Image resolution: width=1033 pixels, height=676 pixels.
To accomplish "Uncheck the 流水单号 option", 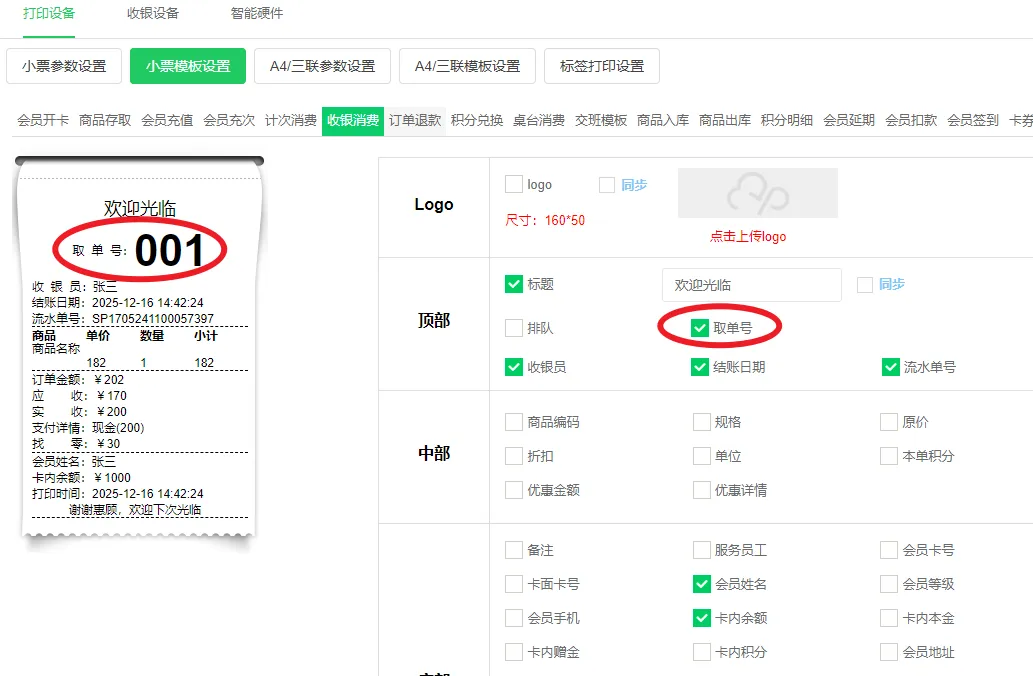I will 890,367.
